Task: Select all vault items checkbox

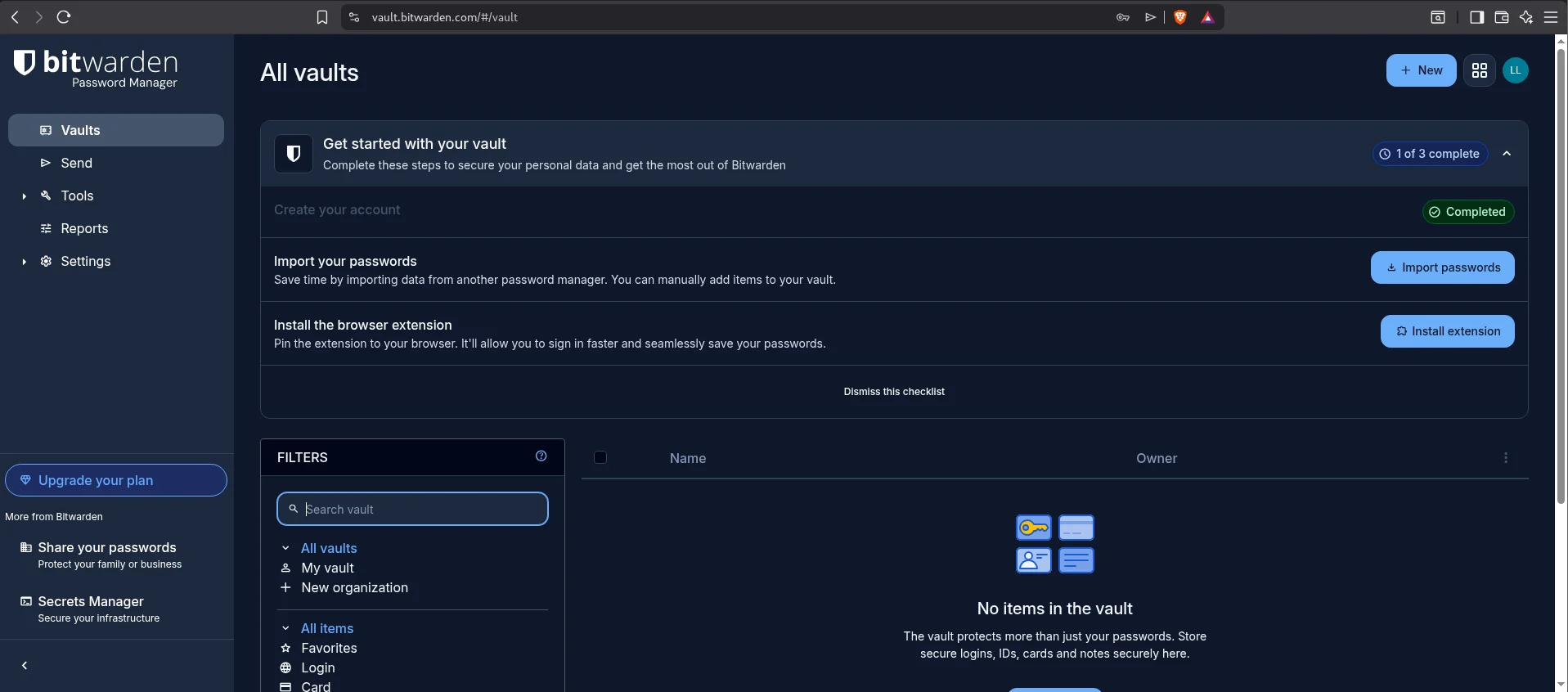Action: [x=600, y=457]
